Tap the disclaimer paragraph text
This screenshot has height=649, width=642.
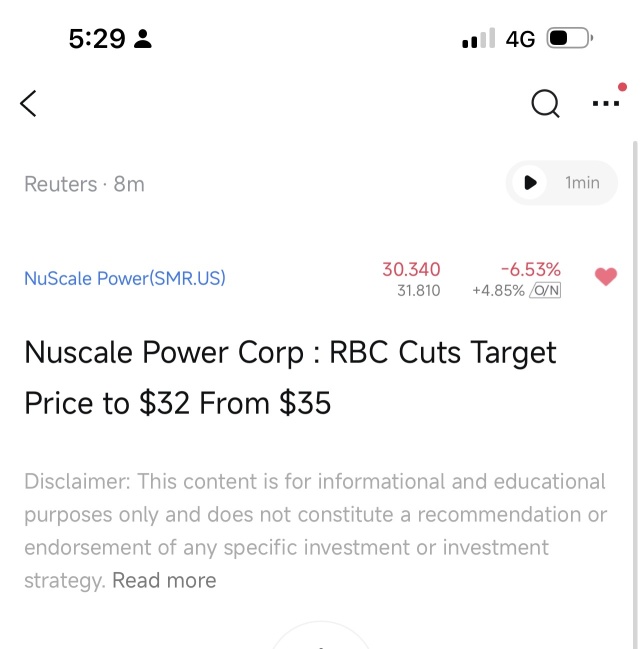click(315, 514)
